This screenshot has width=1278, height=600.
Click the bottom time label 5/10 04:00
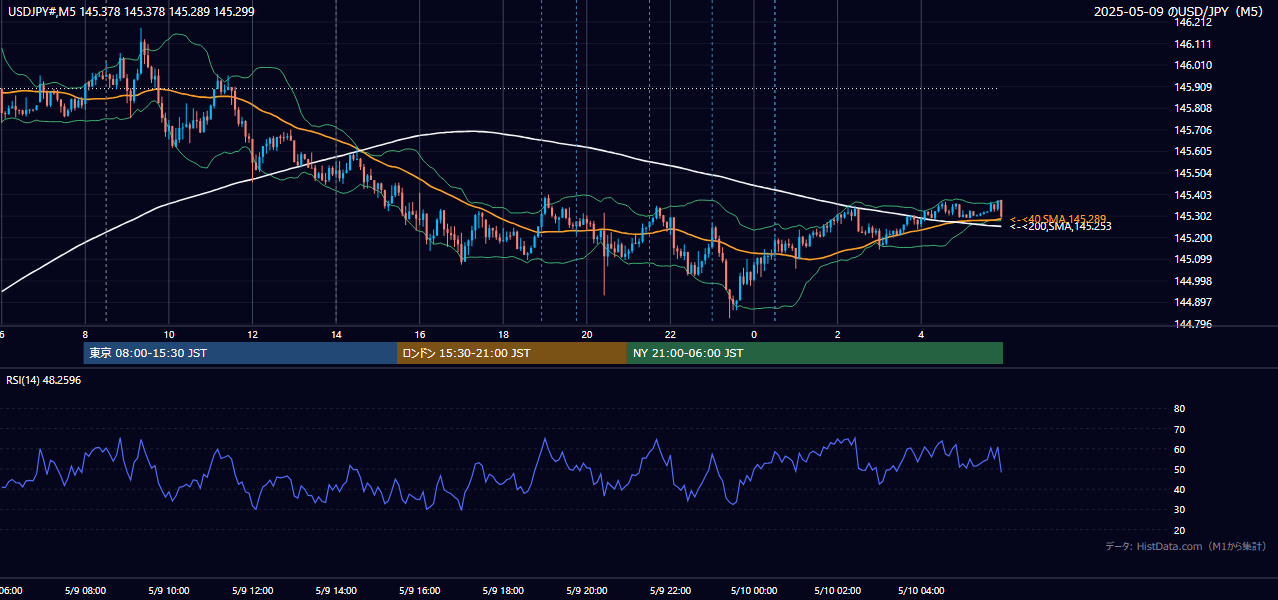[921, 591]
